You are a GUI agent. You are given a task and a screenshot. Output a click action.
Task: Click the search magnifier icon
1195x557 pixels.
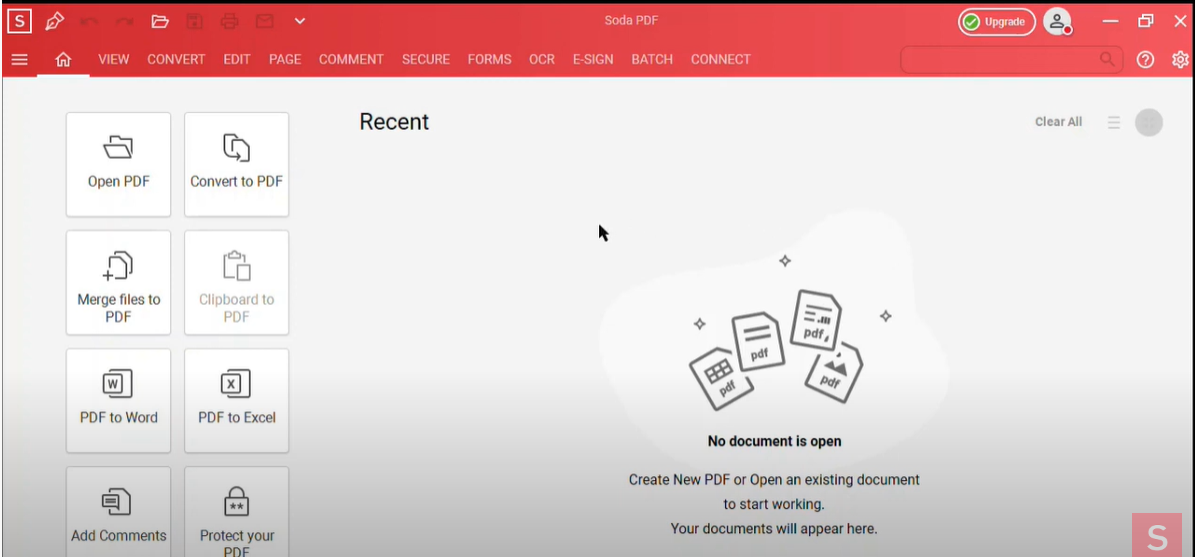click(x=1107, y=59)
